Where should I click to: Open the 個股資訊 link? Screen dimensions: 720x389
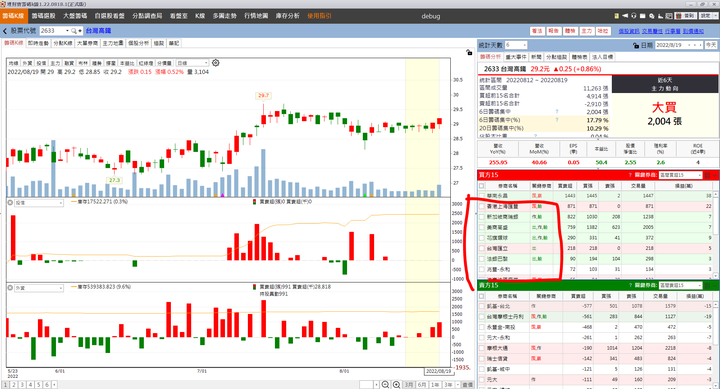pyautogui.click(x=629, y=31)
